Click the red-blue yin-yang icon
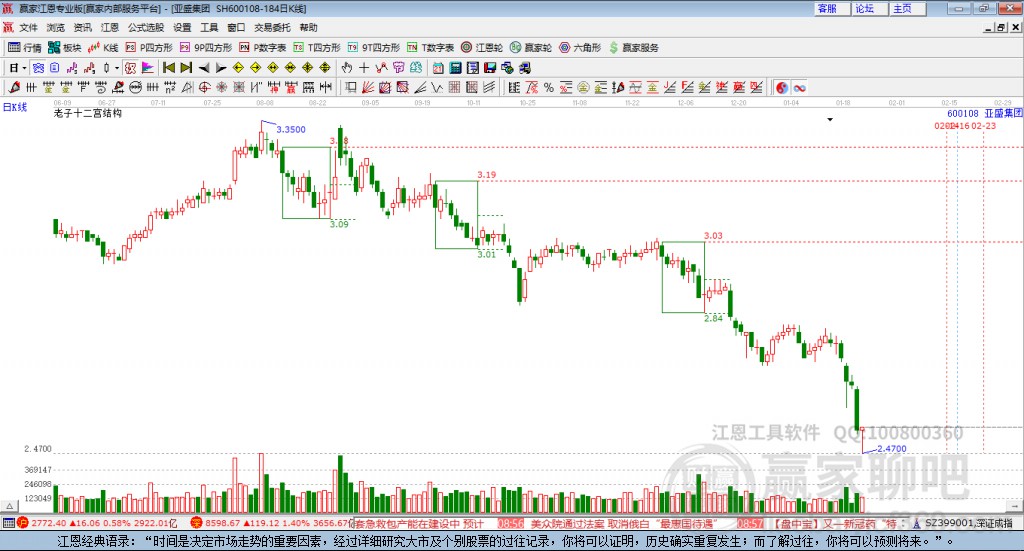Screen dimensions: 1024x551 (x=782, y=87)
